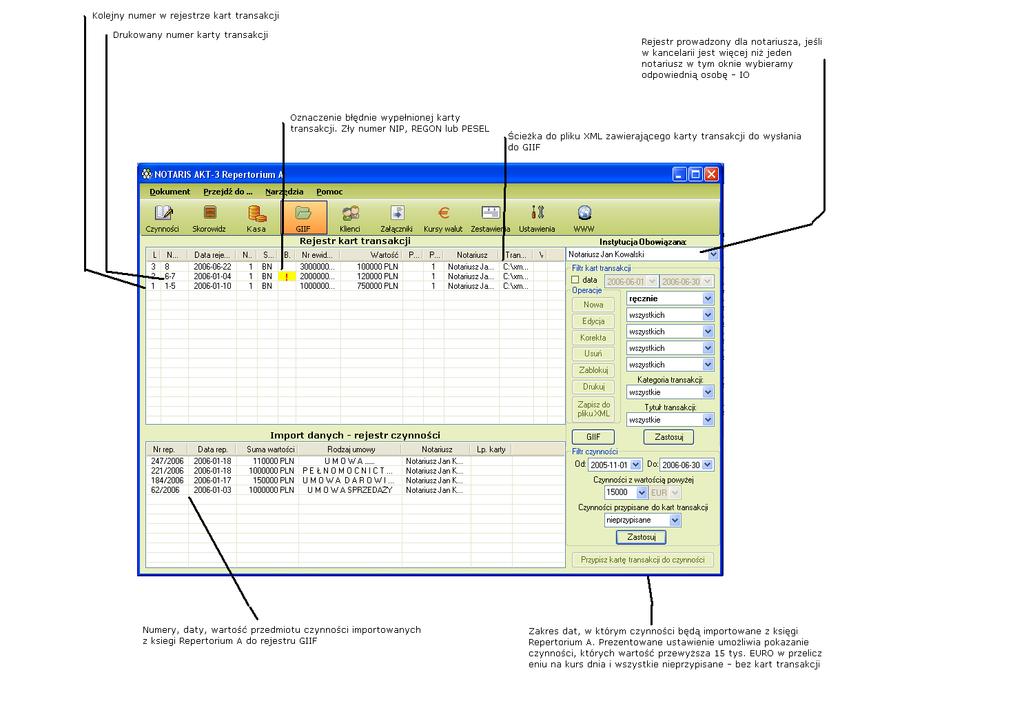Viewport: 1024px width, 728px height.
Task: Enable the data filter checkbox
Action: (x=575, y=280)
